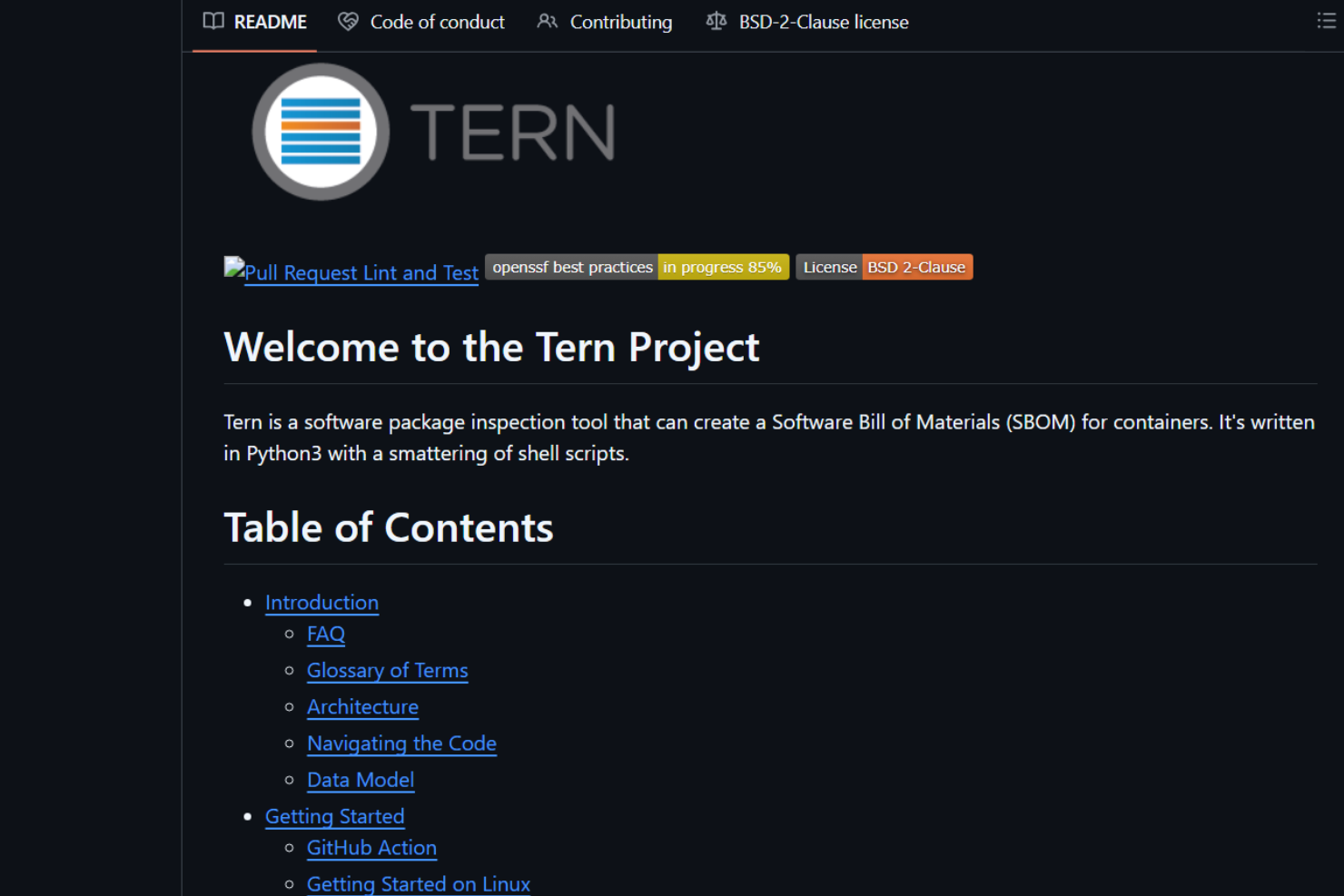
Task: Jump to the Getting Started section
Action: click(x=334, y=816)
